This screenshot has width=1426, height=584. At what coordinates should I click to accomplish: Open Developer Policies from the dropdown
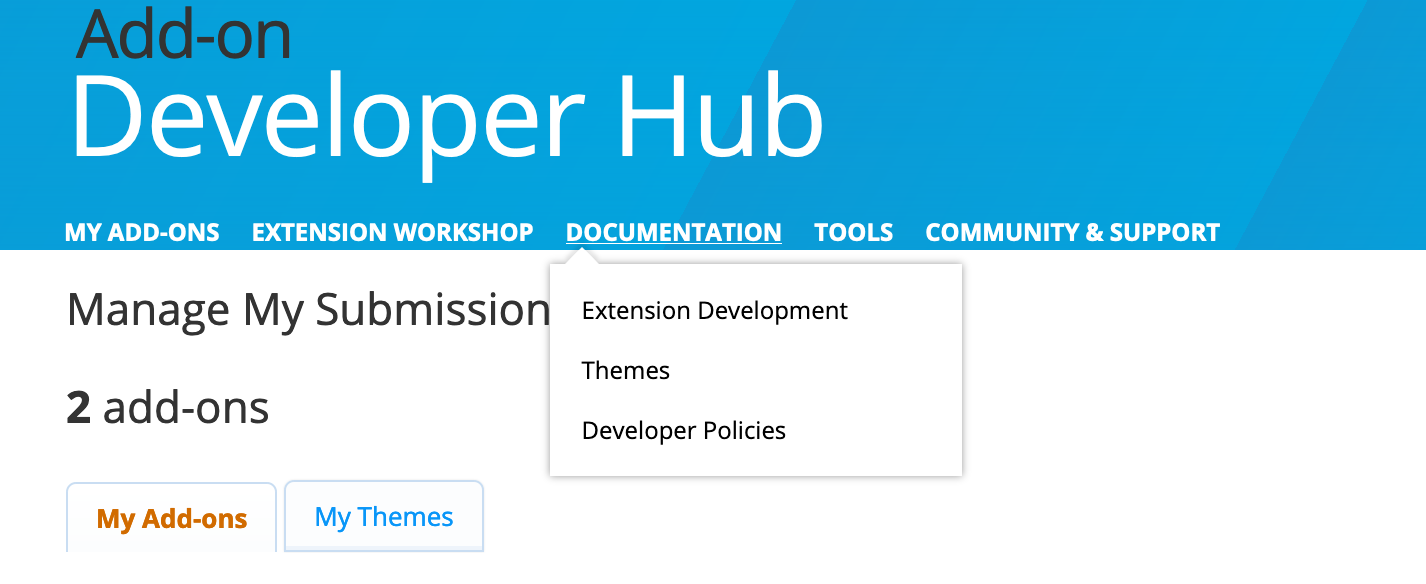[684, 430]
